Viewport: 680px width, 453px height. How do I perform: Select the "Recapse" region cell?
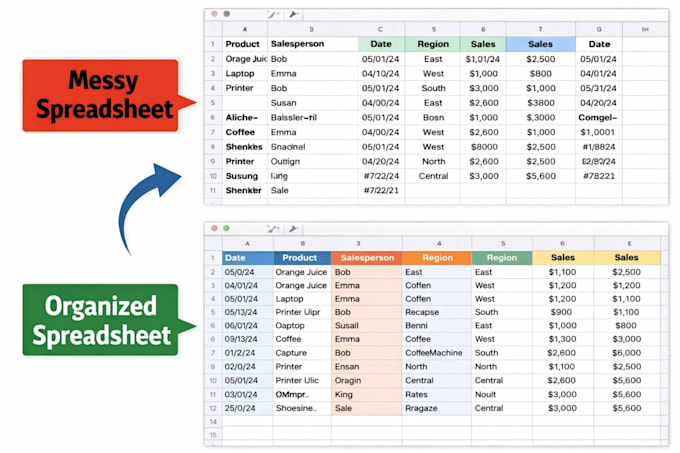tap(437, 312)
